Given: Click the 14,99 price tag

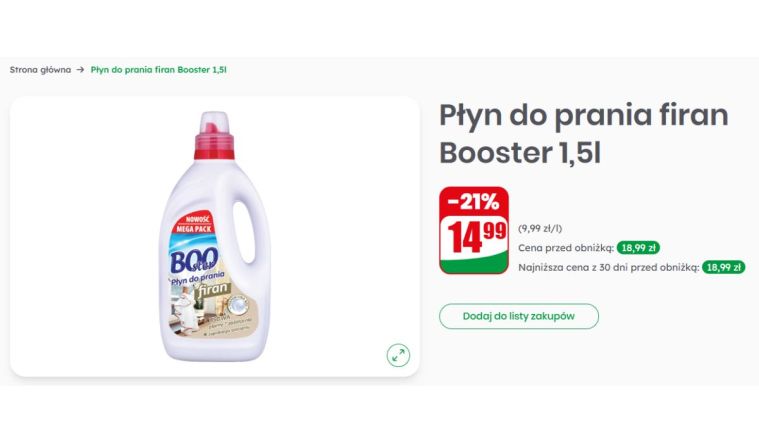Looking at the screenshot, I should click(474, 237).
